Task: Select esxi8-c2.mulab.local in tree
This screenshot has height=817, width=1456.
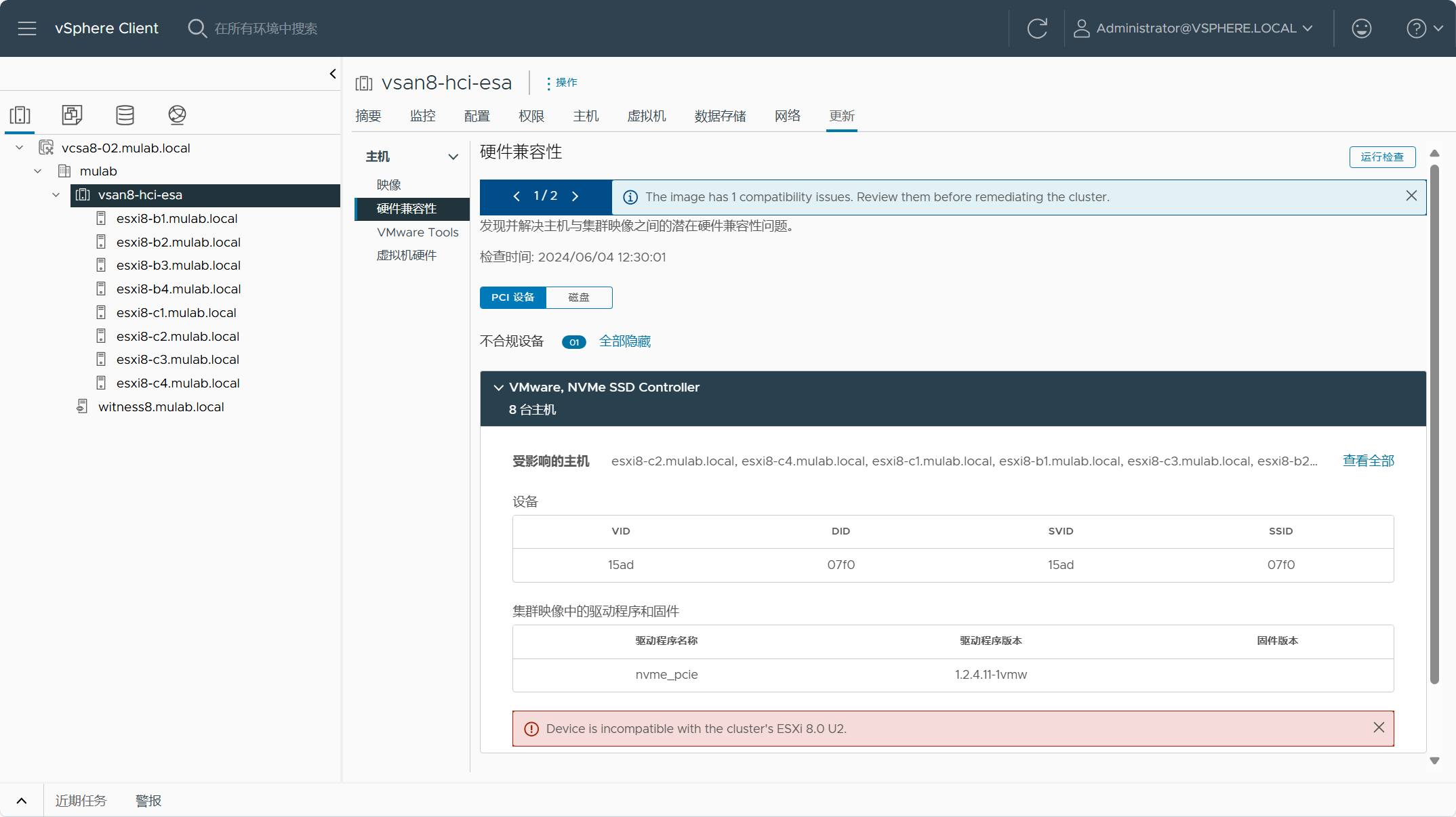Action: click(178, 336)
